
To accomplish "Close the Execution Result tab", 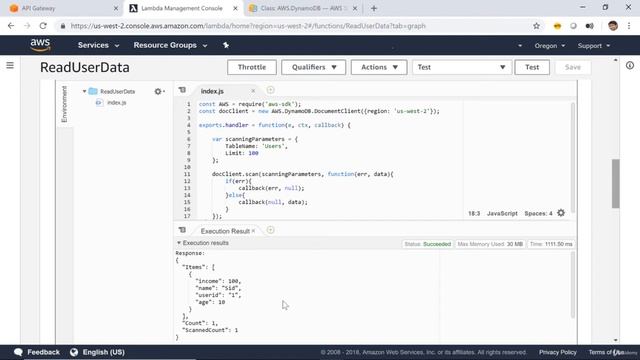I will click(x=253, y=231).
